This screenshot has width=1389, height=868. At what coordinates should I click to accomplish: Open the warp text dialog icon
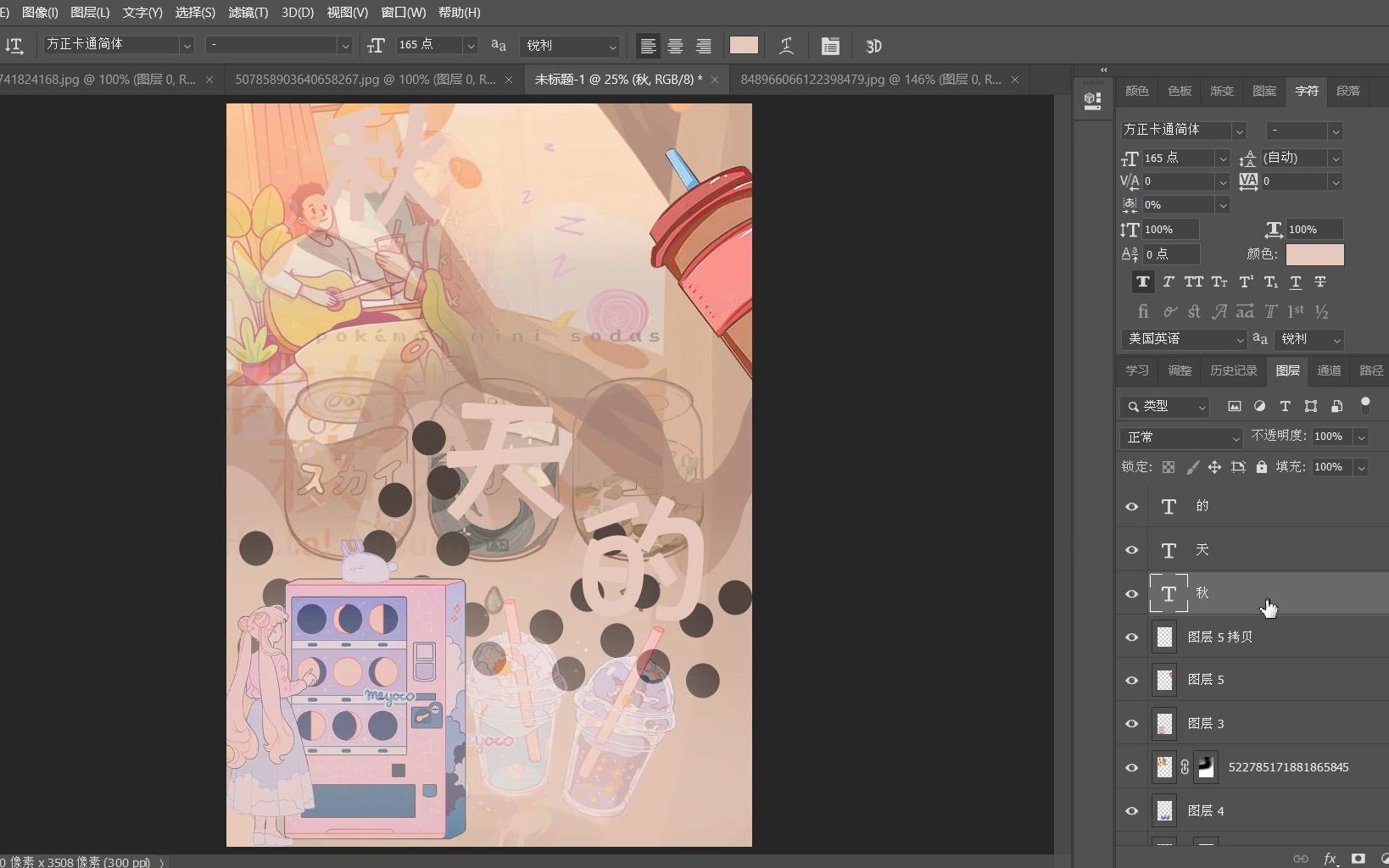(x=787, y=46)
